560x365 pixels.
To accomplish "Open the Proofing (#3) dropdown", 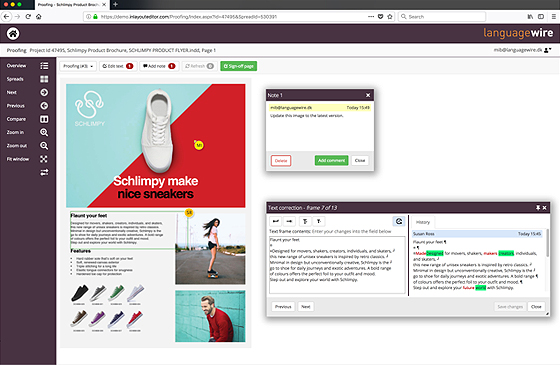I will tap(78, 66).
